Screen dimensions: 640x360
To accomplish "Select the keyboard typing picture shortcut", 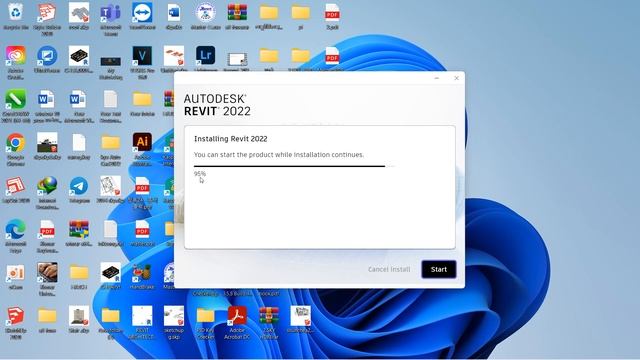I will tap(47, 279).
